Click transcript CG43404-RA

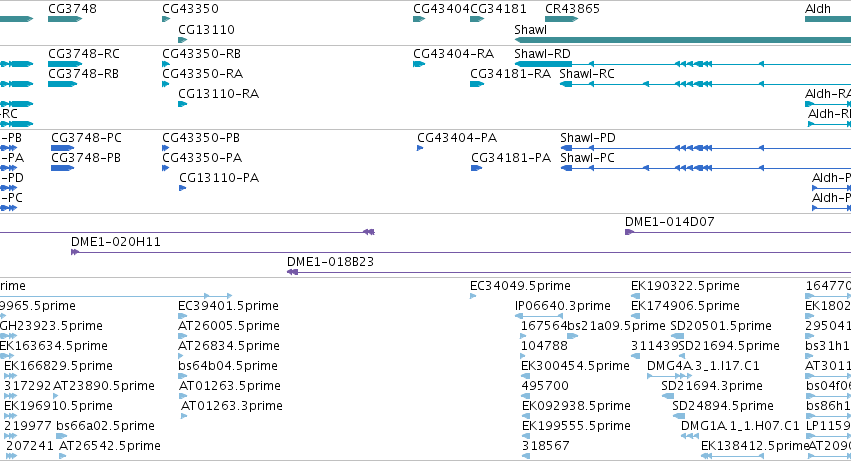coord(453,54)
